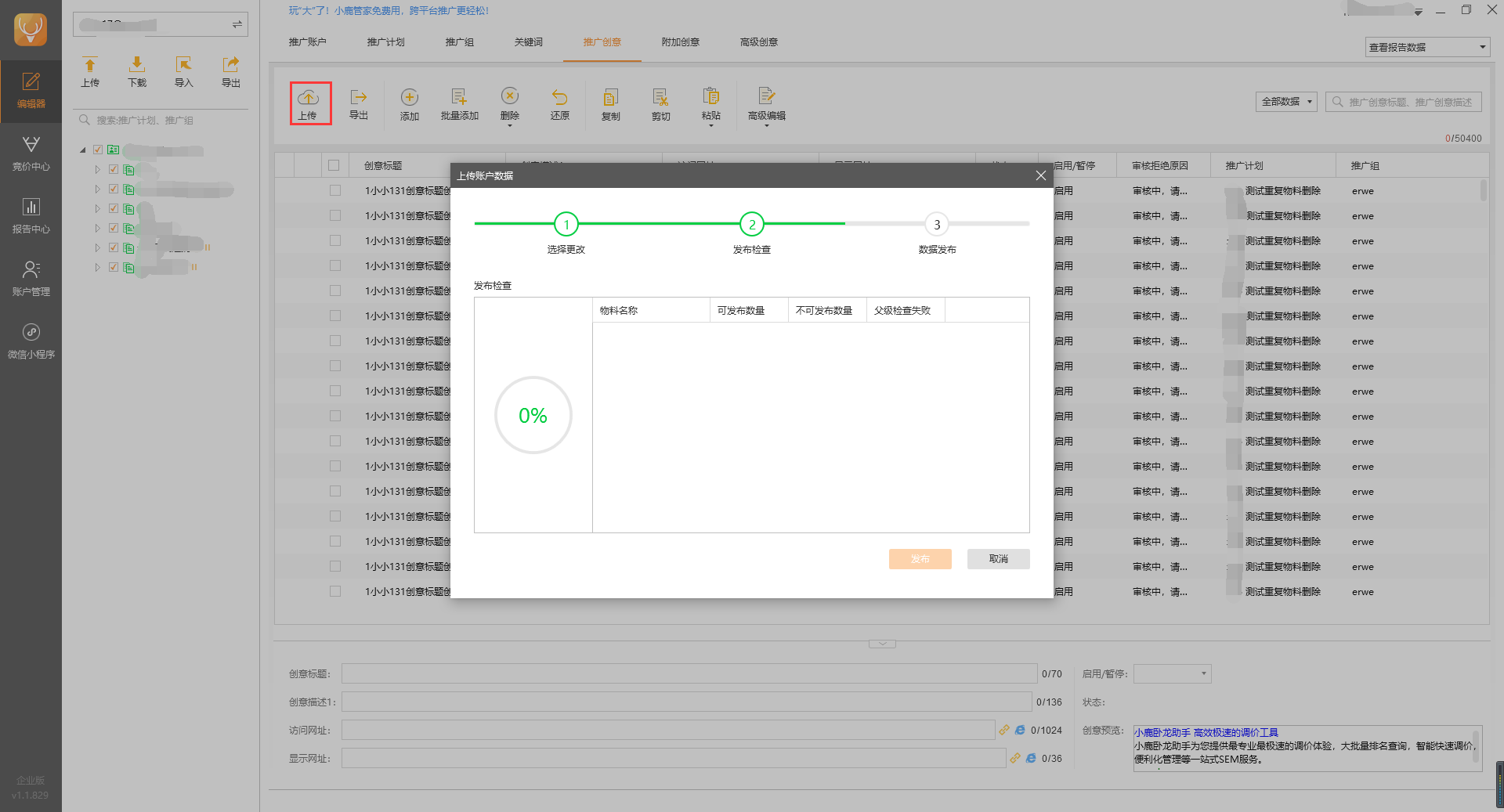Image resolution: width=1504 pixels, height=812 pixels.
Task: Click the 导入 import icon
Action: [184, 71]
